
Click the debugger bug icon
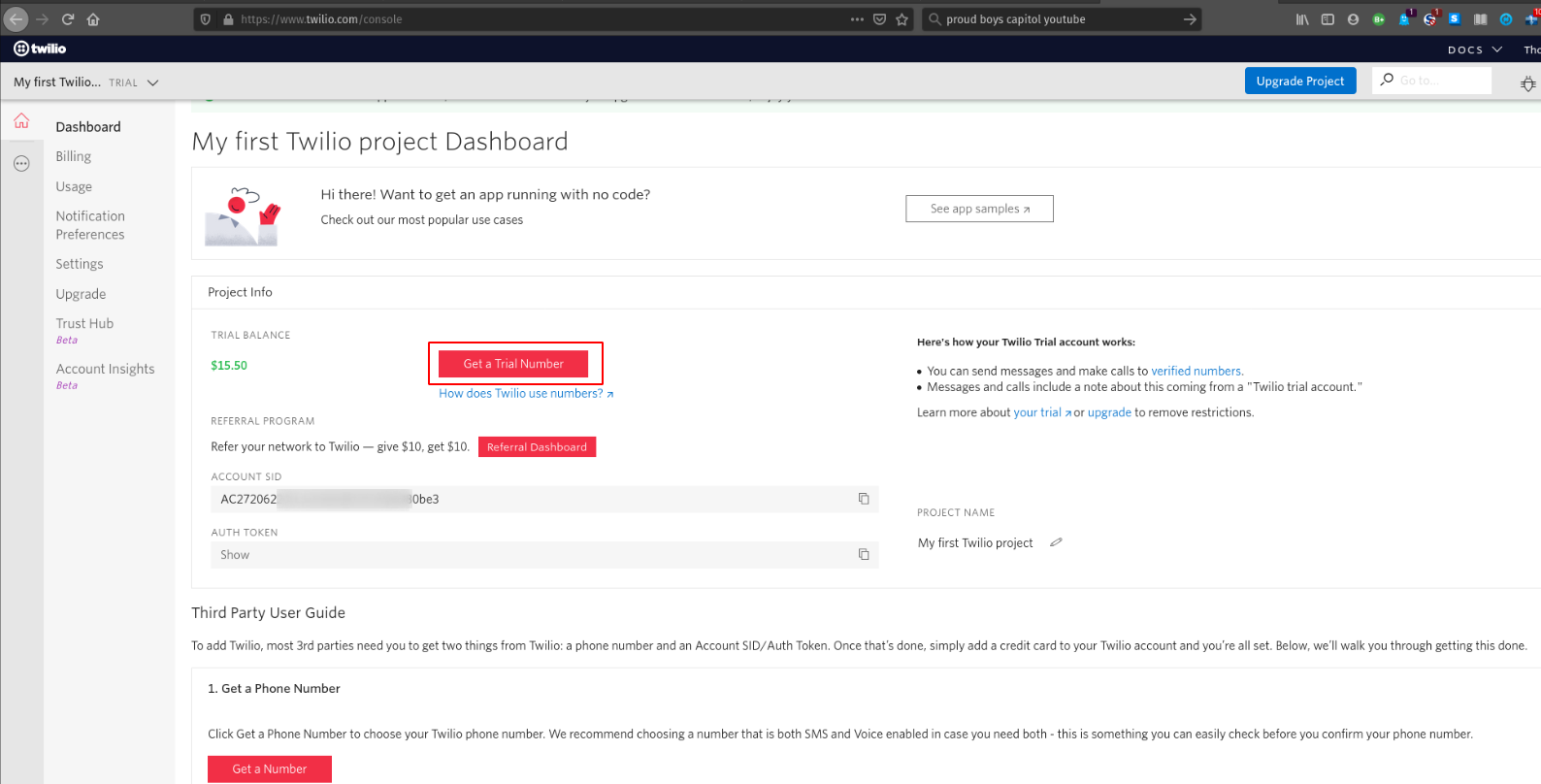coord(1527,83)
